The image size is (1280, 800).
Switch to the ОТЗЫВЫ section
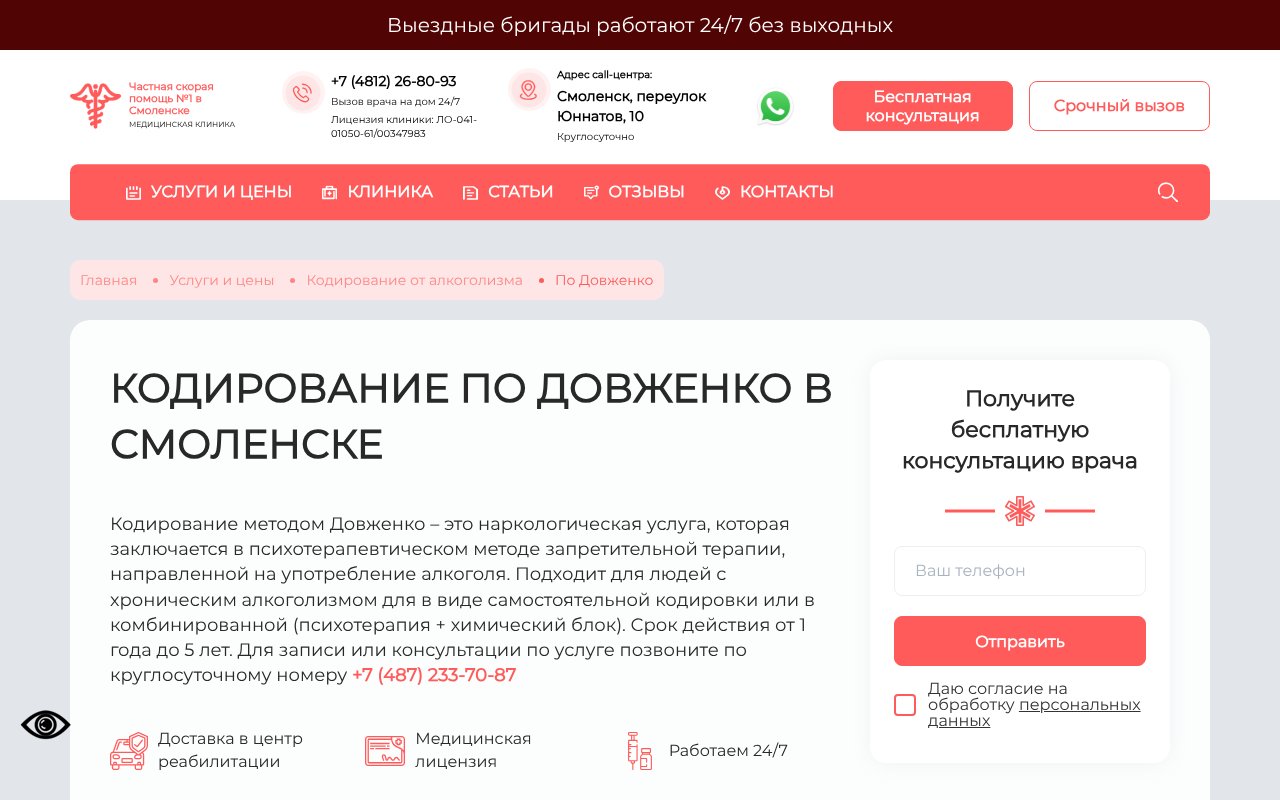[x=646, y=192]
